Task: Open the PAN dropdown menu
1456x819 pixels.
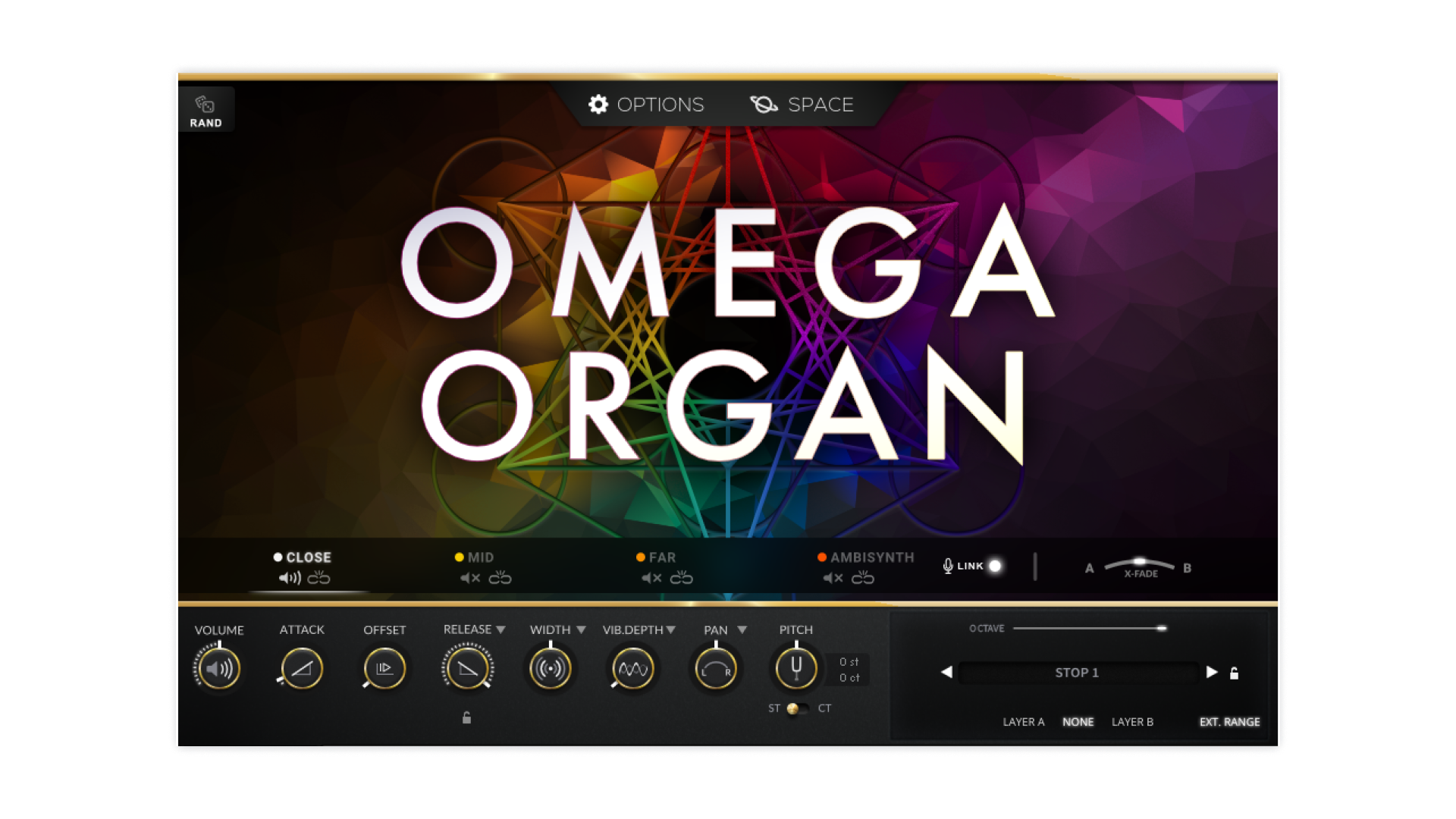Action: click(x=742, y=629)
